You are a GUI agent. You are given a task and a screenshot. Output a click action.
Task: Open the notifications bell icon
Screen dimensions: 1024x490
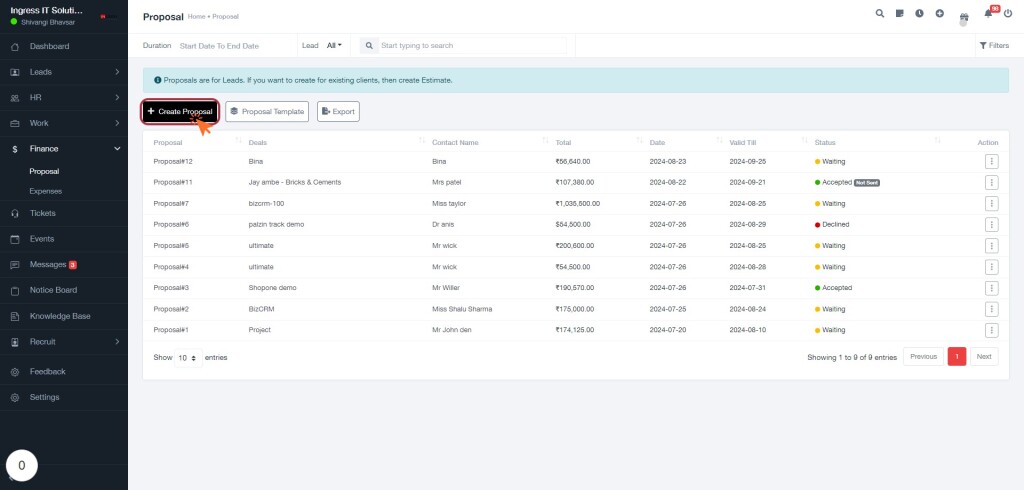coord(988,14)
